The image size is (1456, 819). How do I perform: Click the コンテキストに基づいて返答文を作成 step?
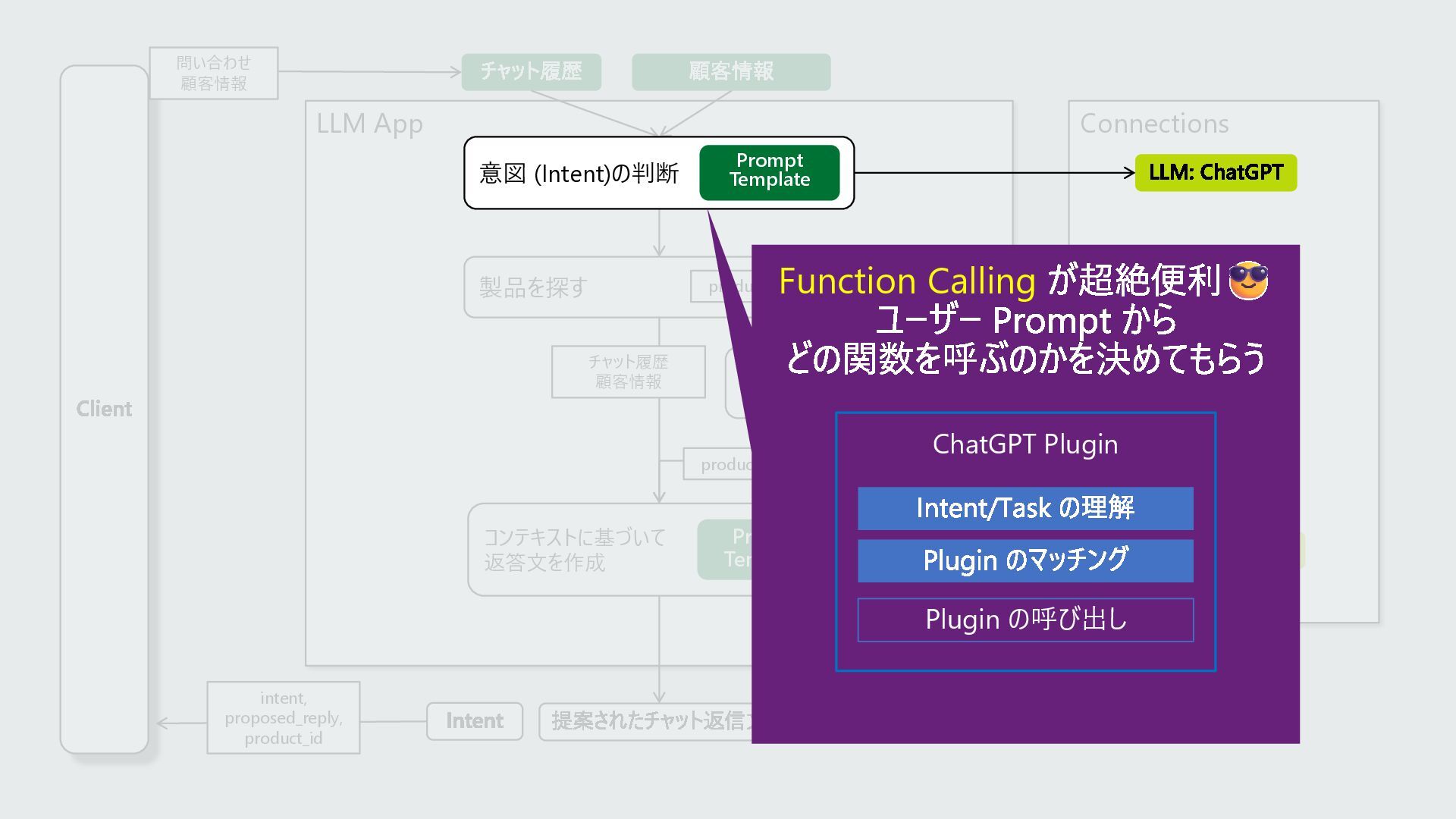point(575,550)
